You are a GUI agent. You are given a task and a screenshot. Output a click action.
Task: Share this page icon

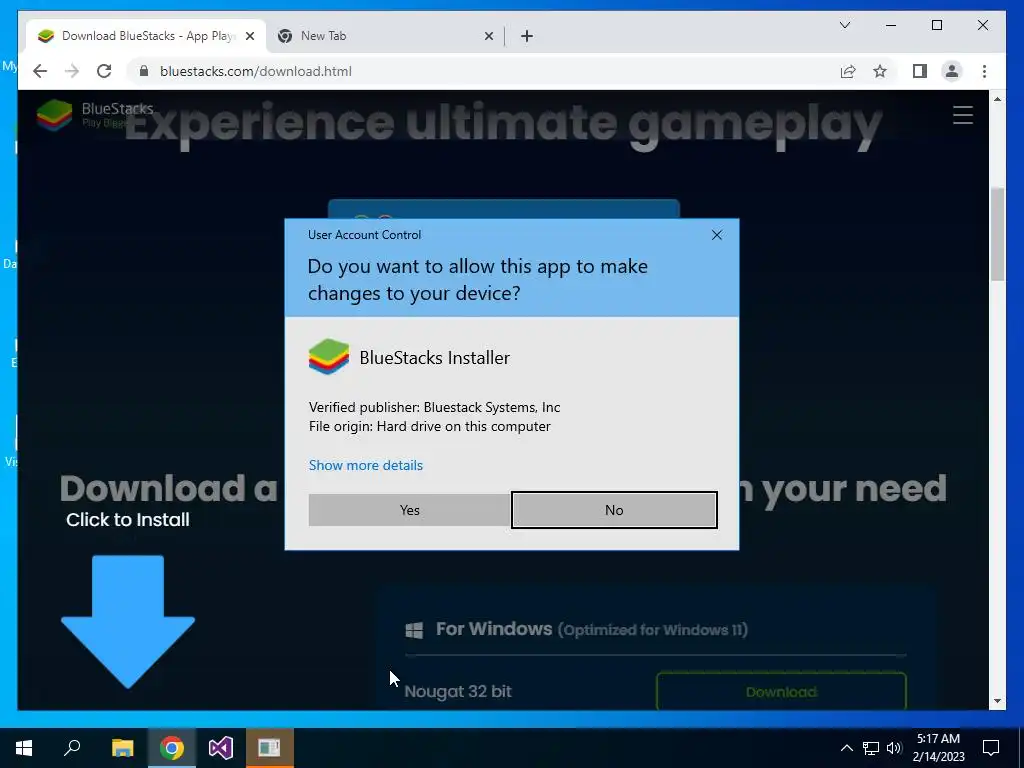click(848, 71)
